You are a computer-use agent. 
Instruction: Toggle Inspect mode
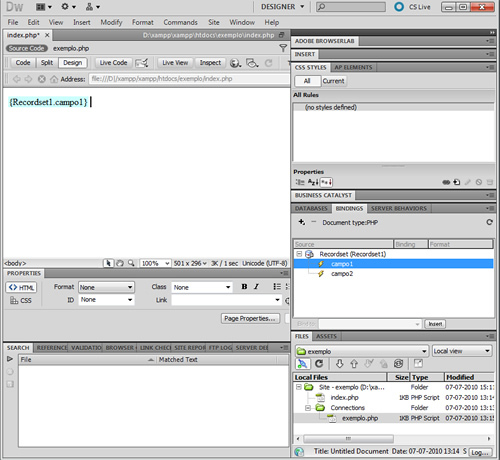(x=210, y=63)
